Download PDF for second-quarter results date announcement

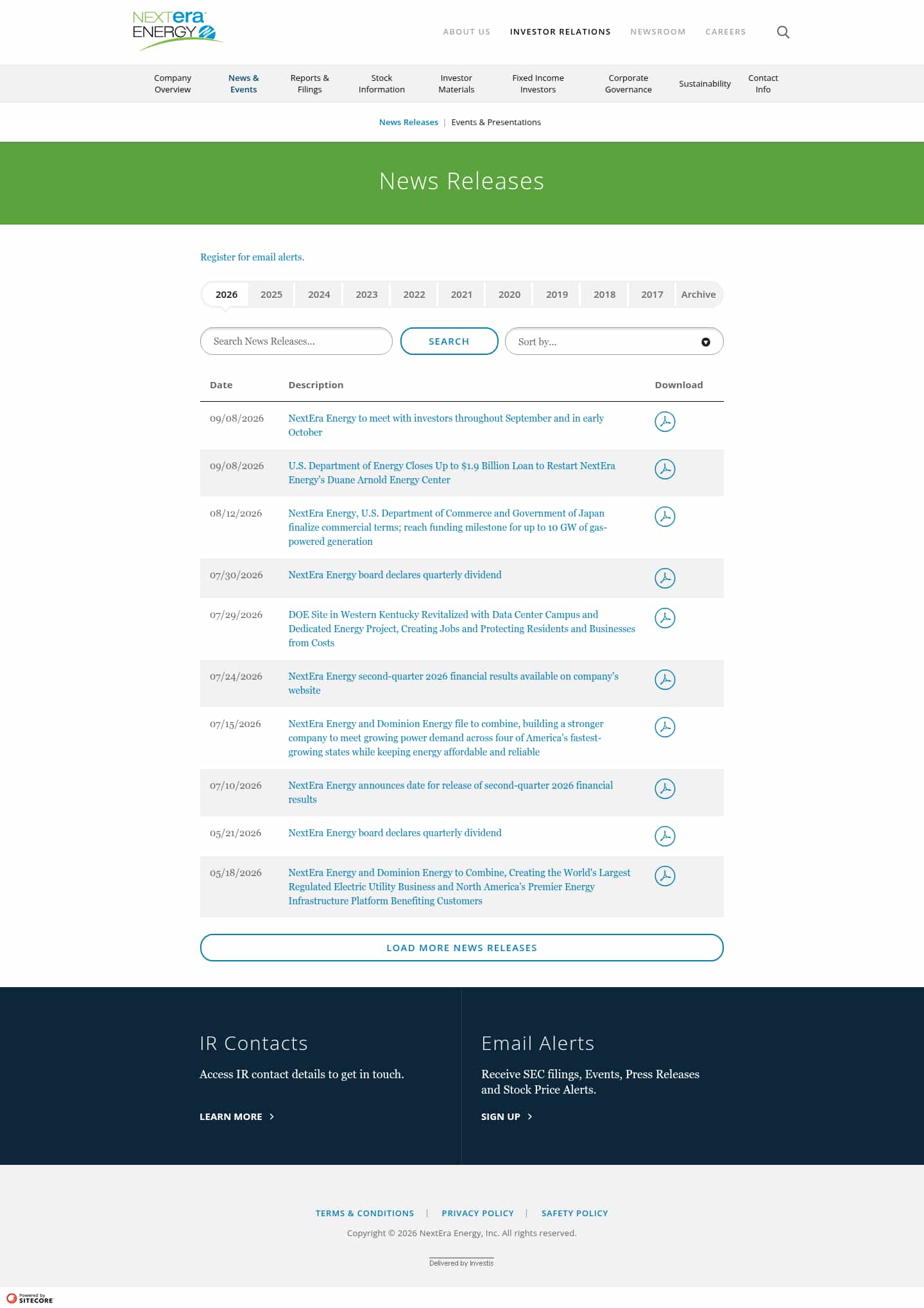[665, 789]
